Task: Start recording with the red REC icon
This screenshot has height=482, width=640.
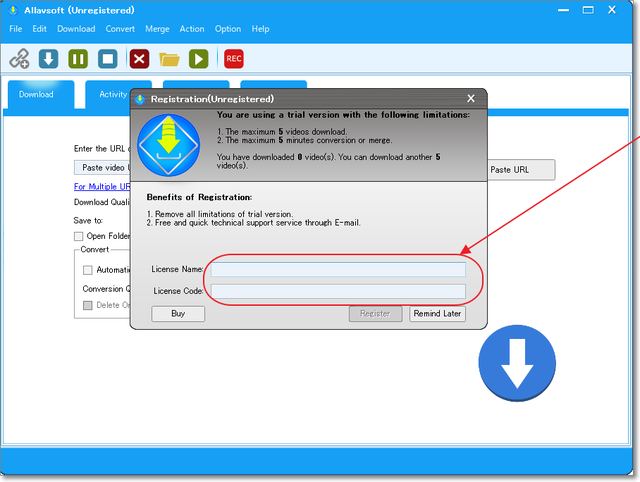Action: 234,59
